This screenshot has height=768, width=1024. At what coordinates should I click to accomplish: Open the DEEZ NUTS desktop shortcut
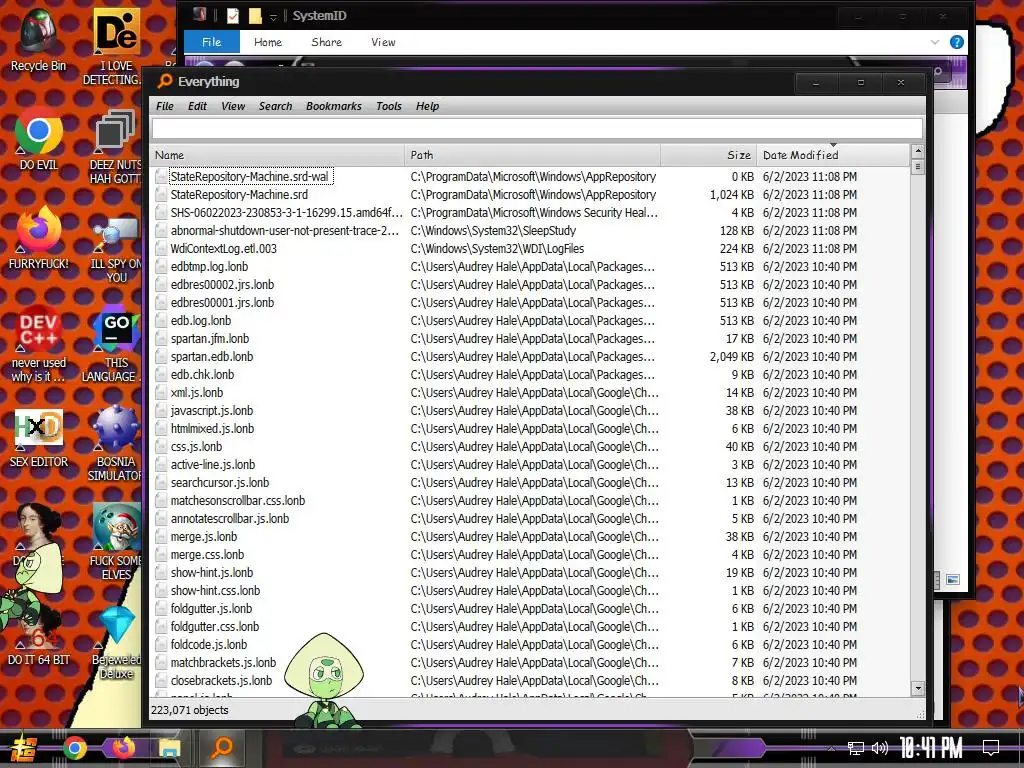click(115, 146)
